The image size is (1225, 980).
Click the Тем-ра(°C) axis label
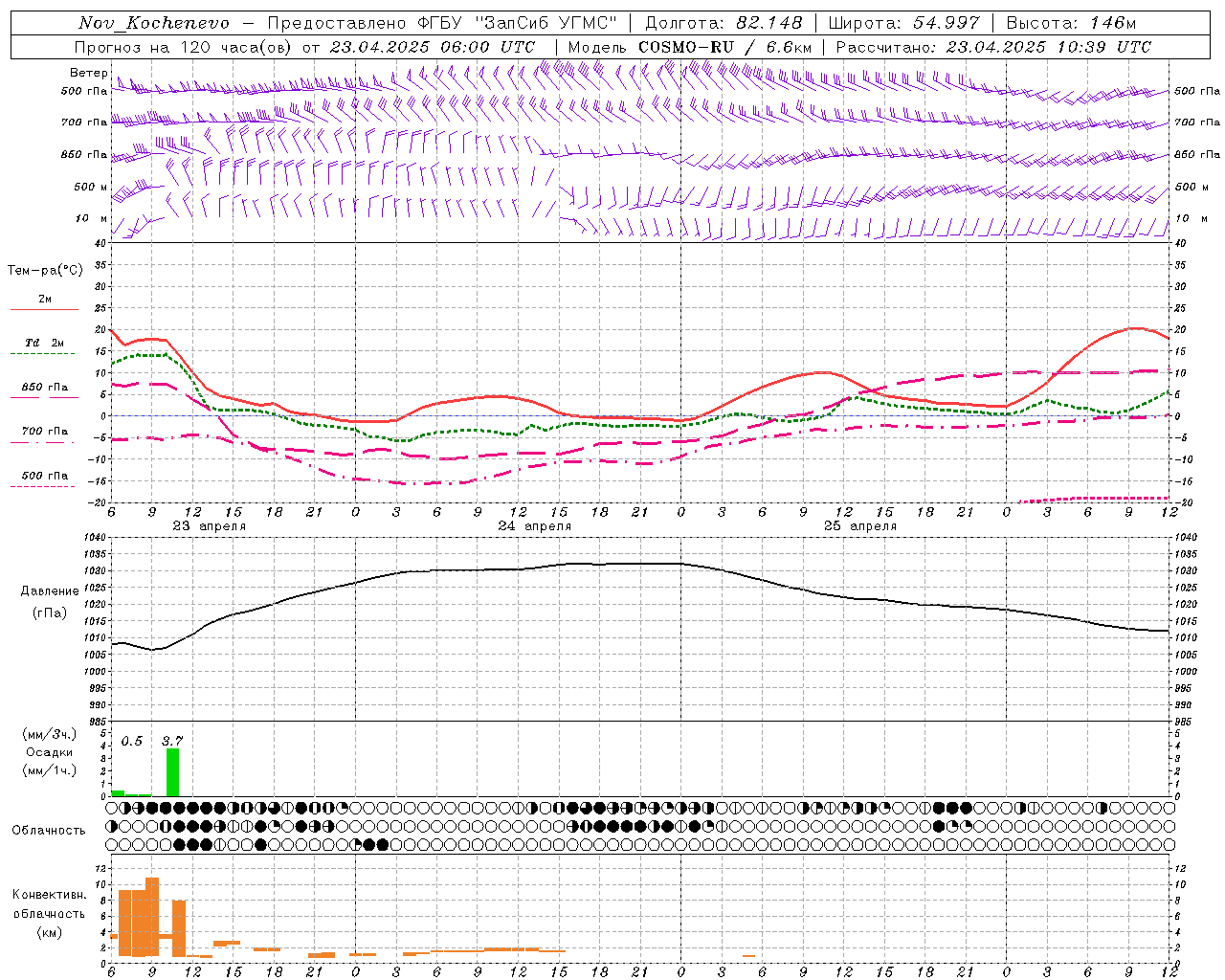(x=45, y=271)
